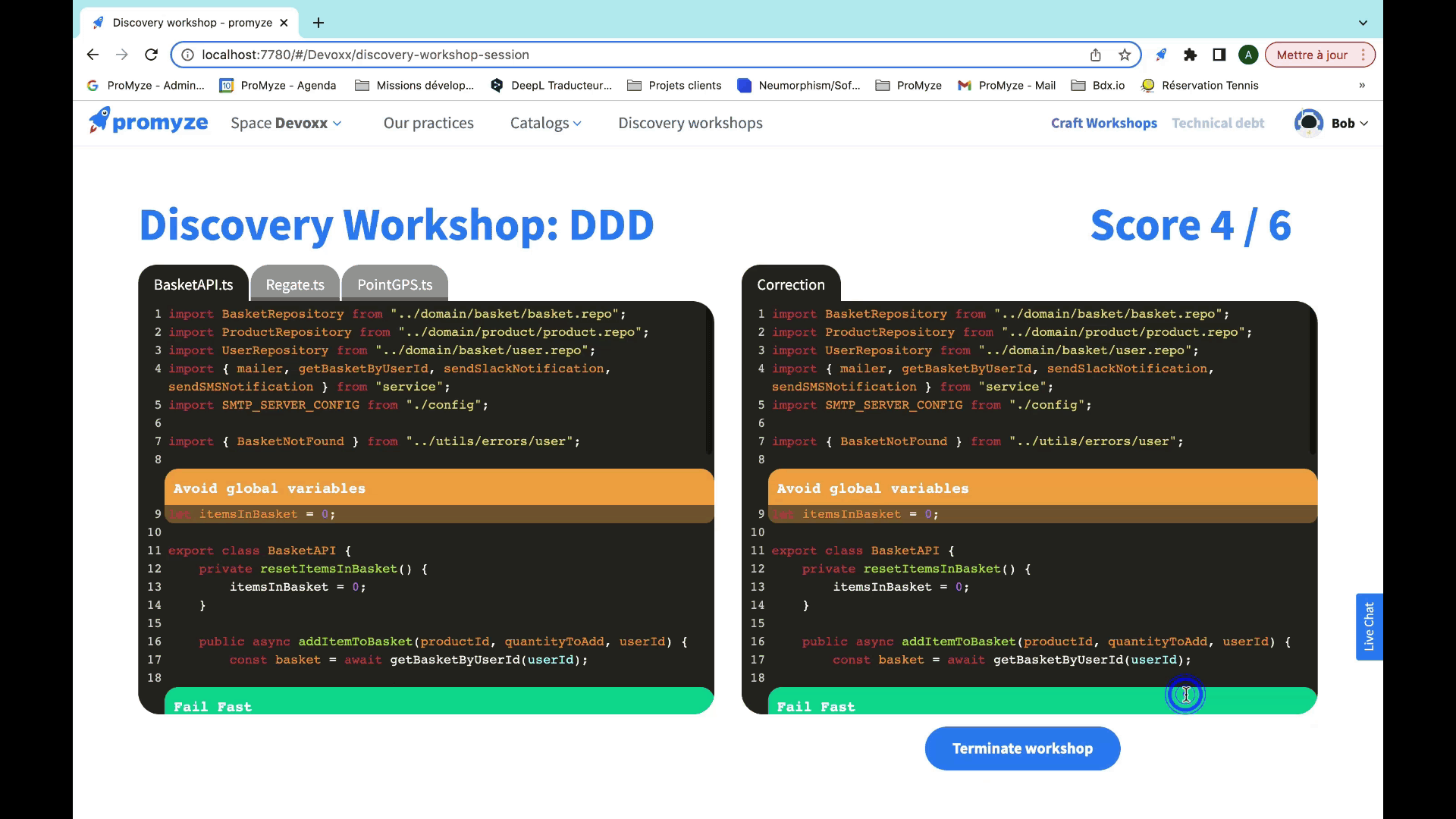This screenshot has width=1456, height=819.
Task: Click the Terminate workshop button
Action: [1022, 748]
